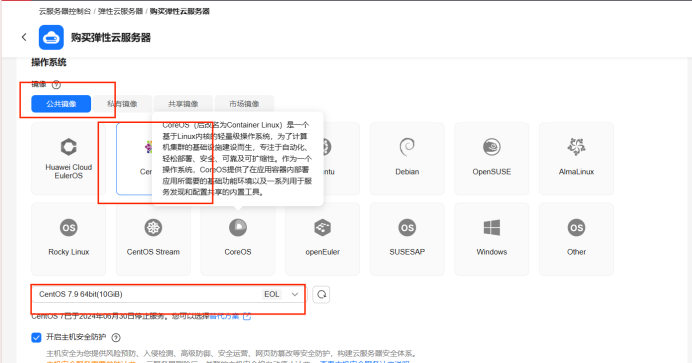The height and width of the screenshot is (363, 692).
Task: Pick the AlmaLinux image icon
Action: [x=576, y=147]
